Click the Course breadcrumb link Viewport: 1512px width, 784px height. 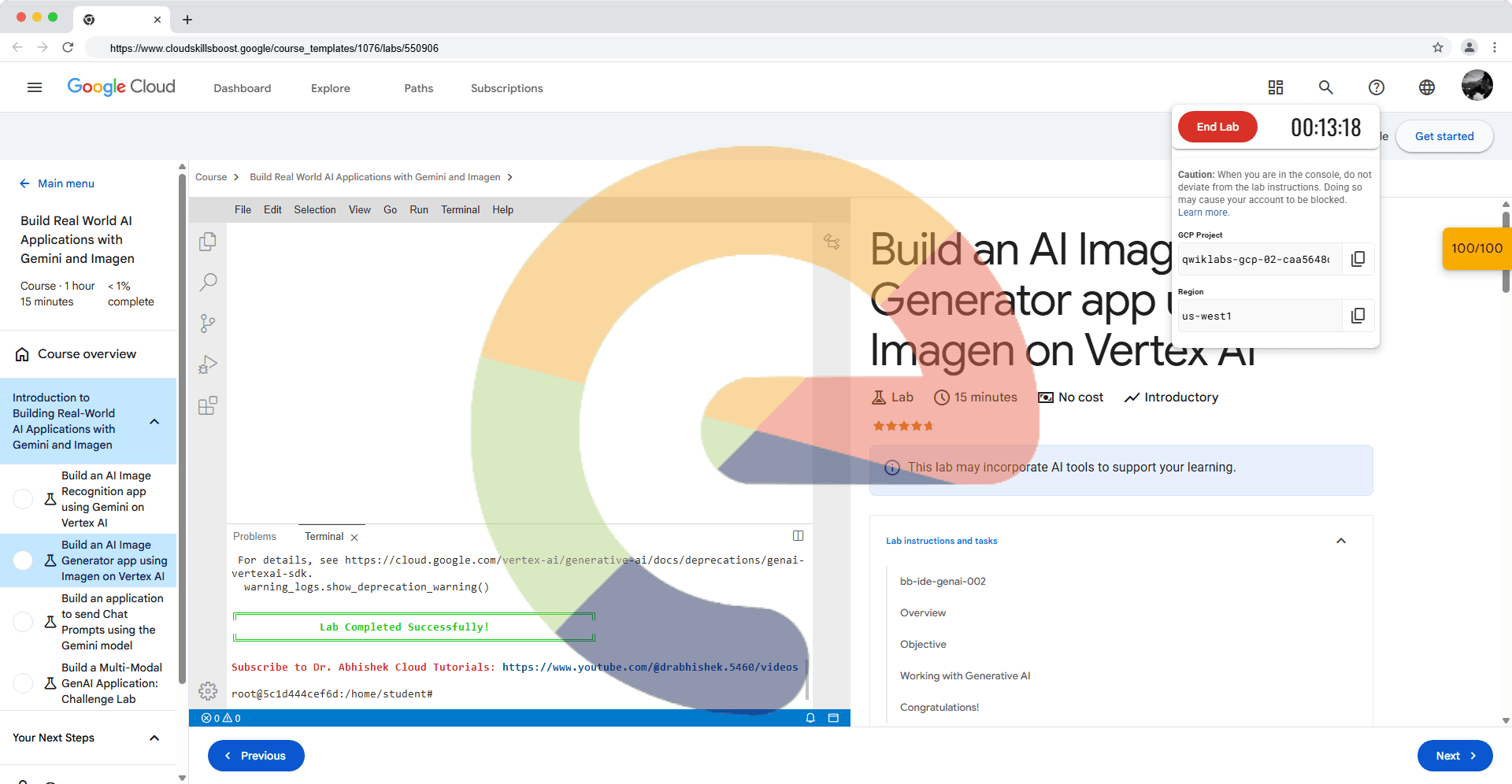pos(211,177)
